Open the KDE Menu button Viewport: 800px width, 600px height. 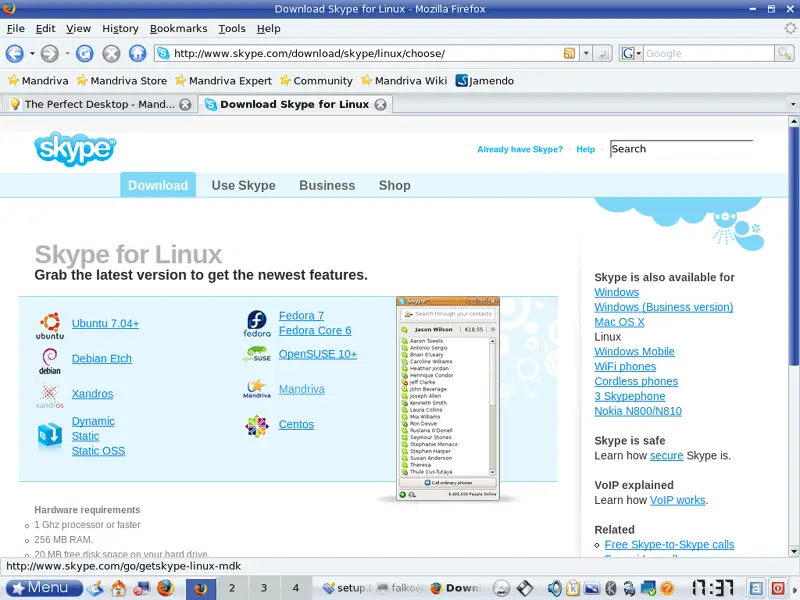(44, 588)
